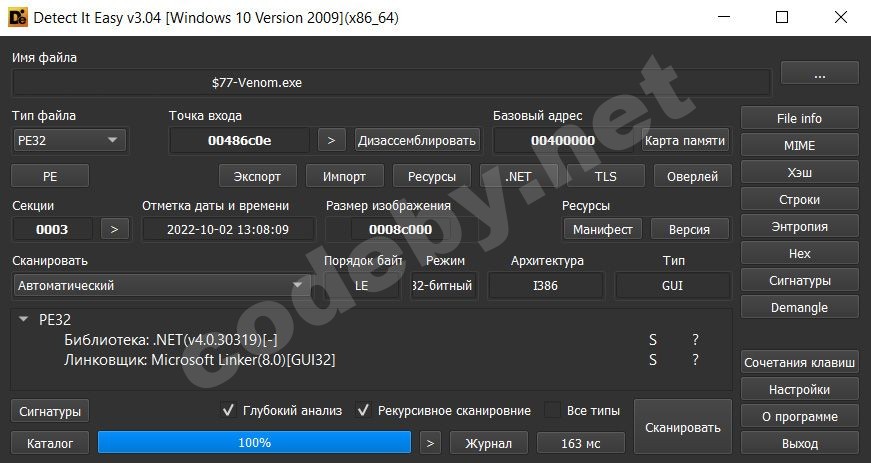Open Настройки settings
This screenshot has width=871, height=463.
pyautogui.click(x=799, y=390)
